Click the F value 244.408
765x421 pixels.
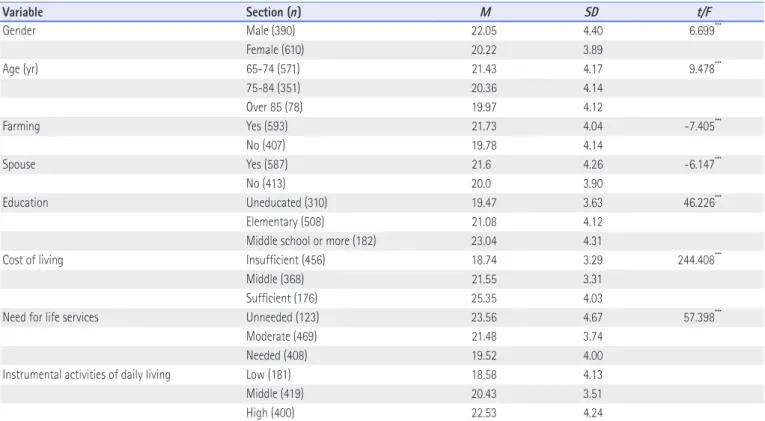(696, 260)
